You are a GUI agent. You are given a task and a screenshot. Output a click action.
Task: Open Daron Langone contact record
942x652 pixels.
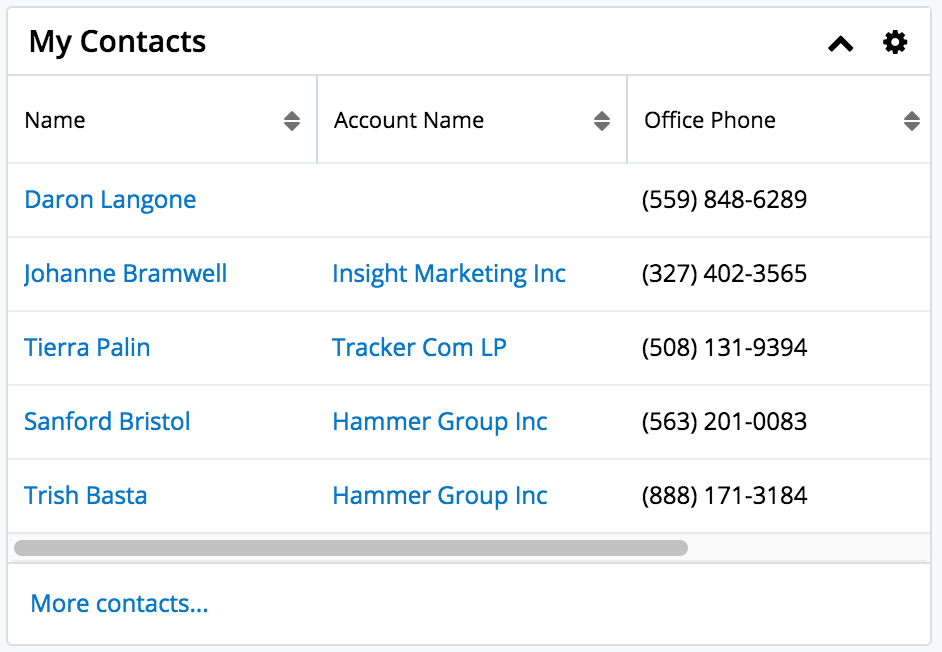pyautogui.click(x=110, y=200)
